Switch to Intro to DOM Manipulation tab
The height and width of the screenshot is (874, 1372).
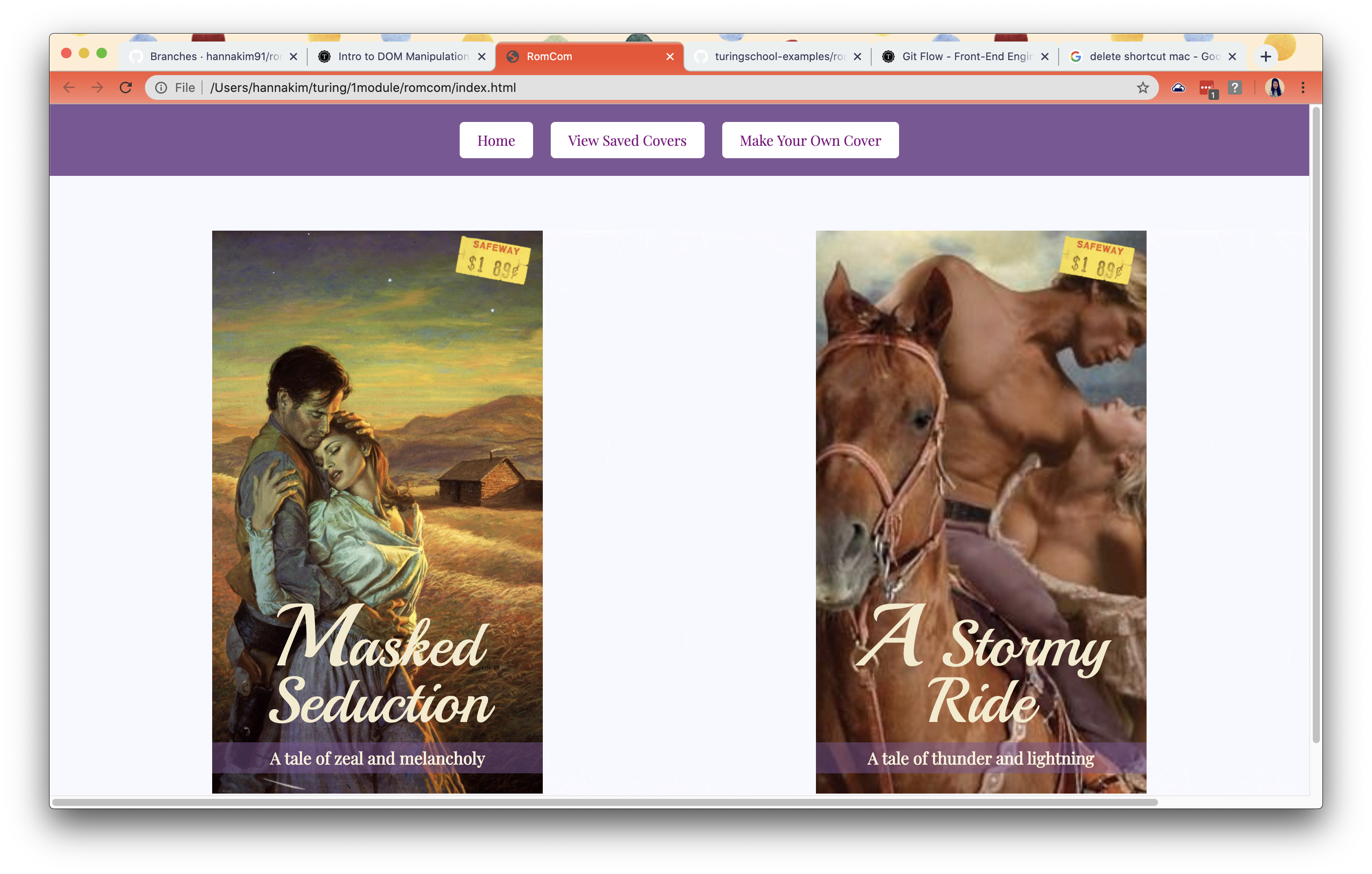point(402,57)
